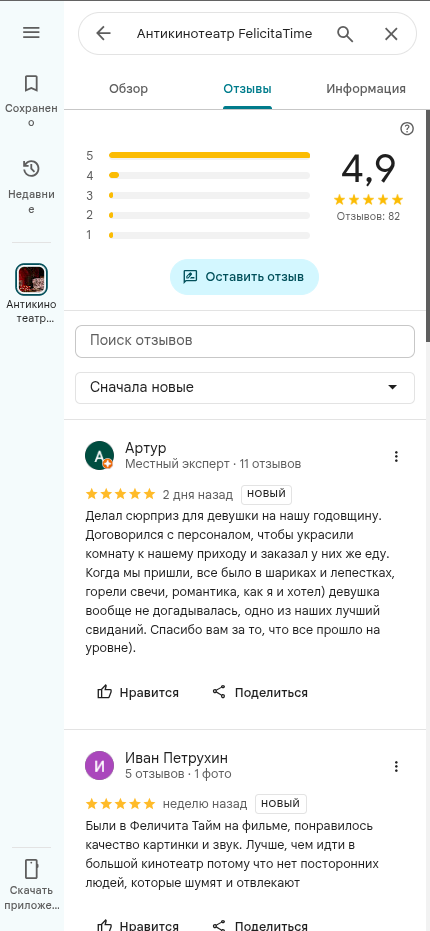
Task: Switch to the Обзор tab
Action: pyautogui.click(x=128, y=89)
